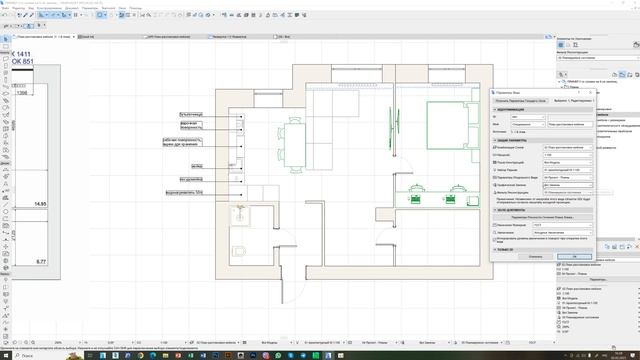Image resolution: width=640 pixels, height=360 pixels.
Task: Open the Показ конструкций dropdown in dialog
Action: (x=567, y=162)
